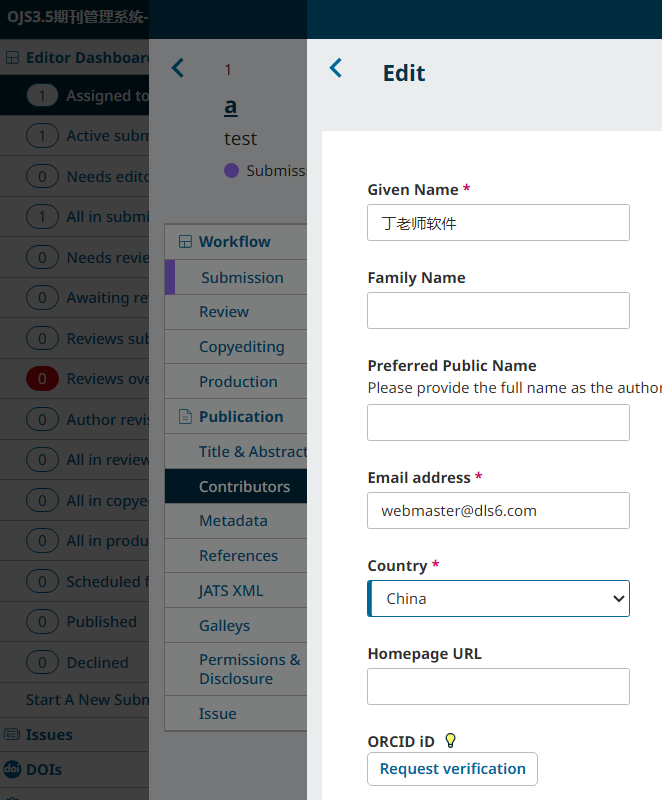This screenshot has height=800, width=662.
Task: Click the Issues sidebar icon
Action: (12, 734)
